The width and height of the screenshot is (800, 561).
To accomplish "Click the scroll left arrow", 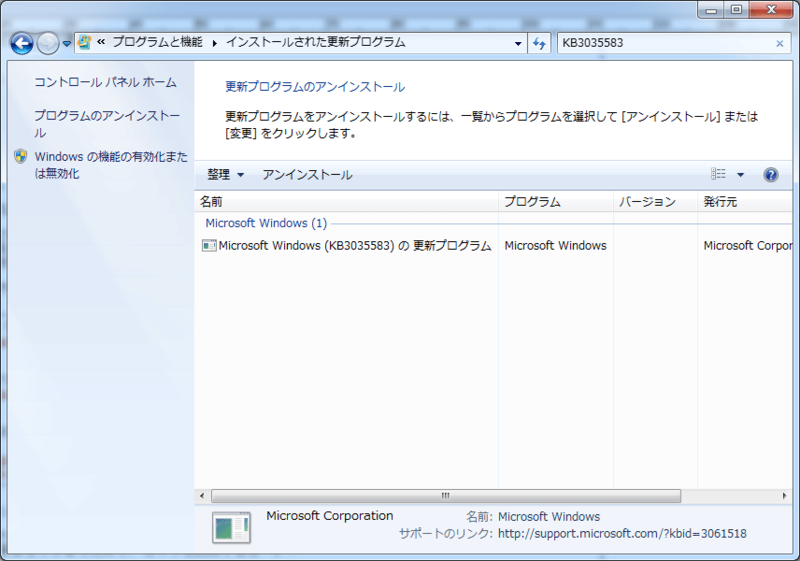I will click(x=202, y=496).
